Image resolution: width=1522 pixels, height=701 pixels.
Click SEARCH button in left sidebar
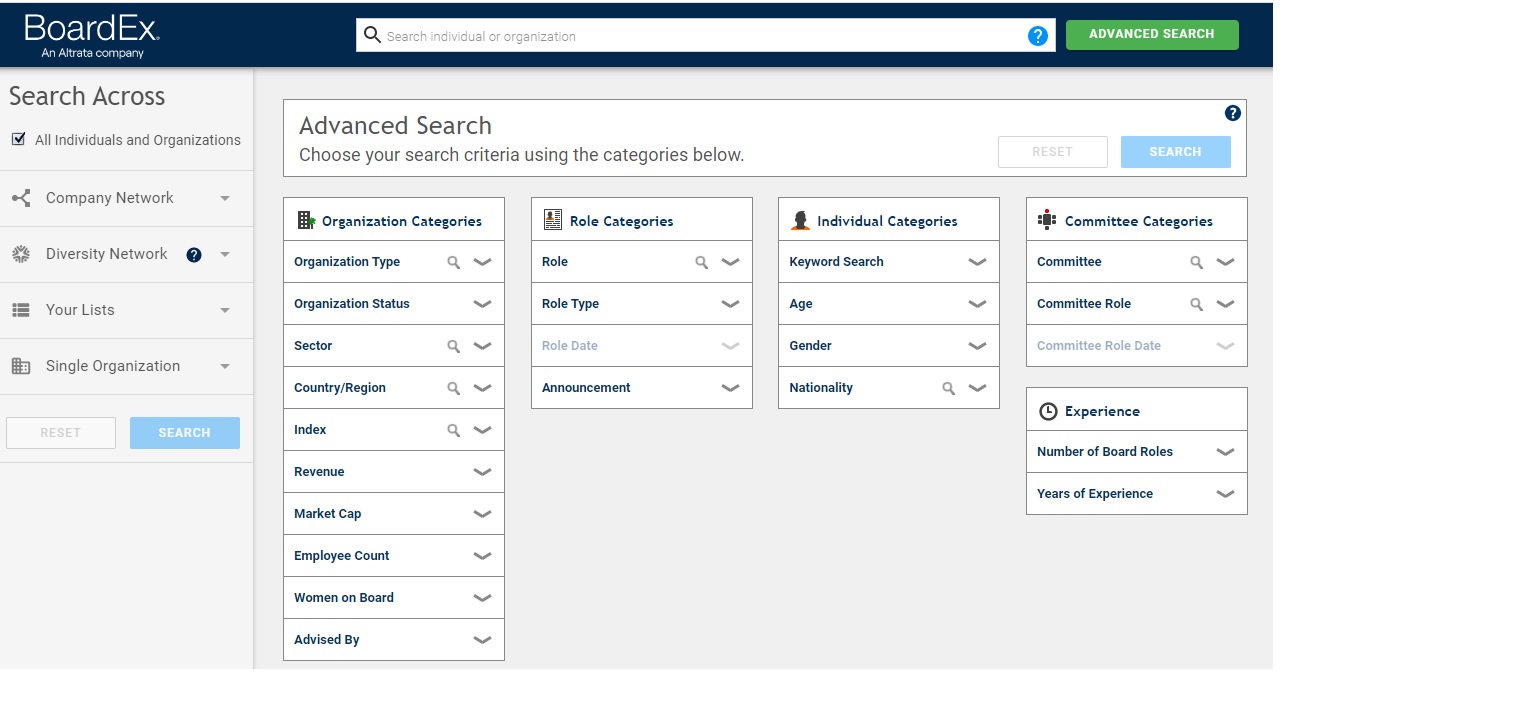click(185, 433)
